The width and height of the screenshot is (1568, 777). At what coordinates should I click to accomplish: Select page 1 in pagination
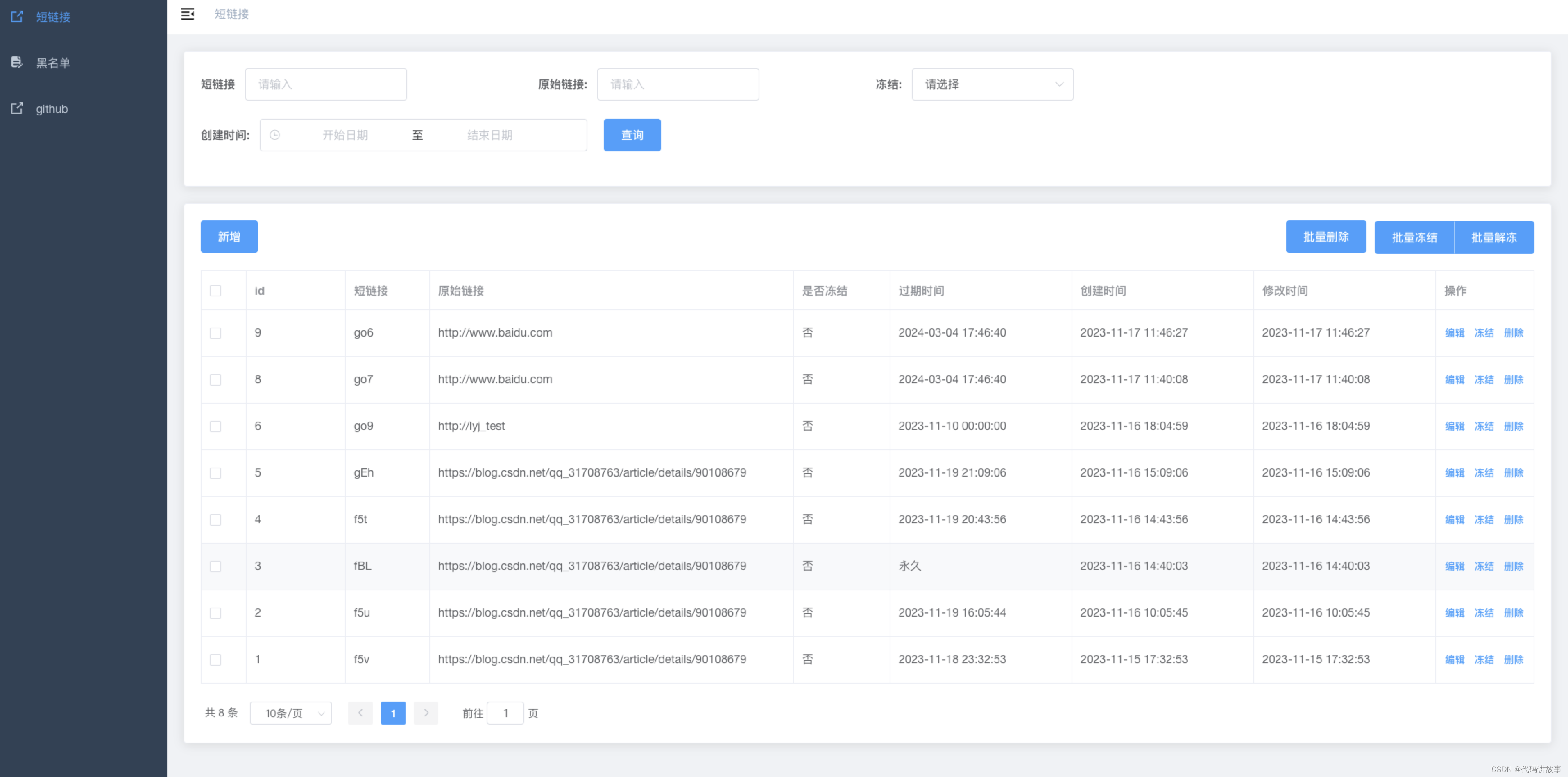393,713
